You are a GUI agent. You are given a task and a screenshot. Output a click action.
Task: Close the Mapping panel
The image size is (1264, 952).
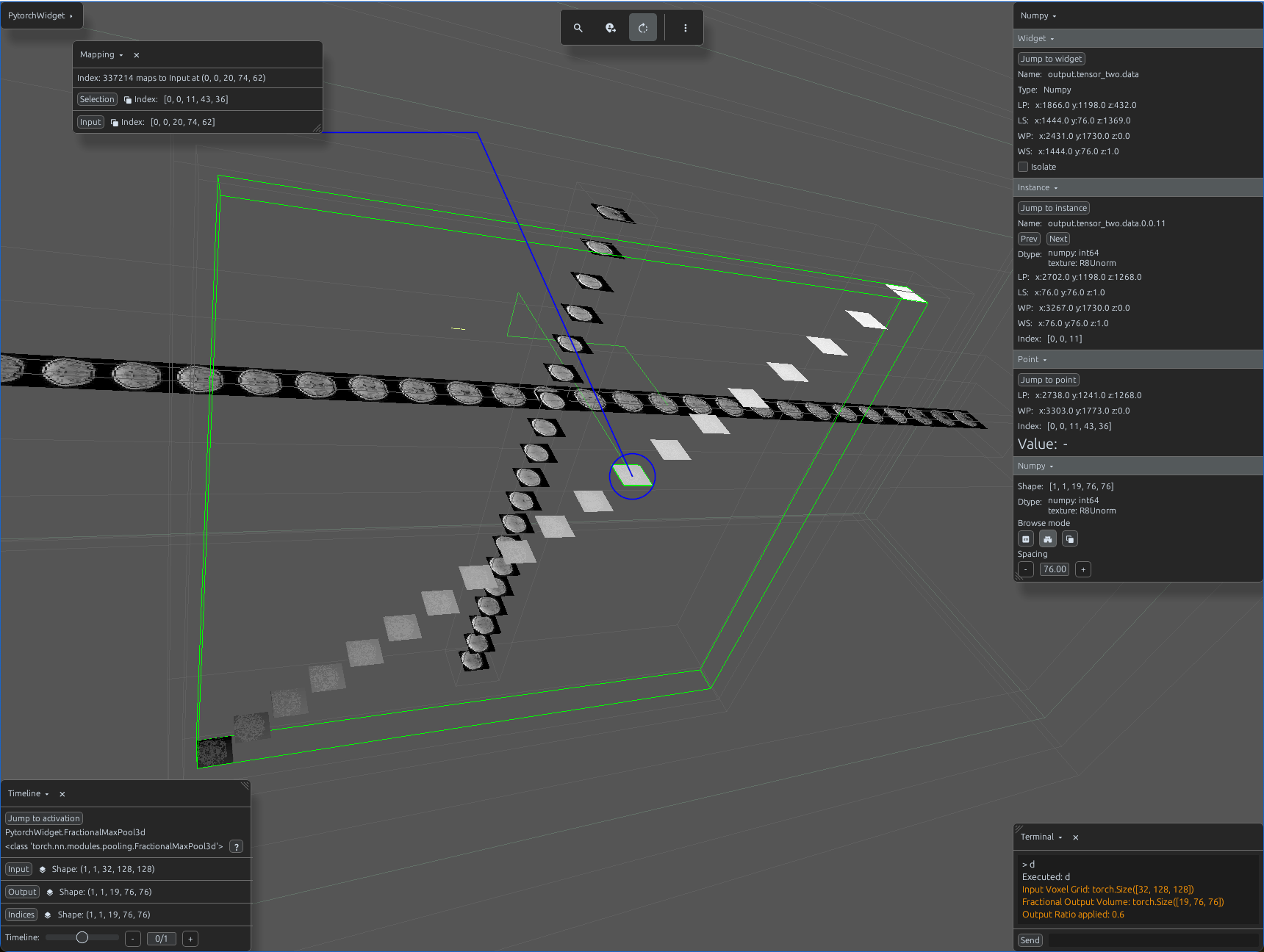click(x=137, y=55)
